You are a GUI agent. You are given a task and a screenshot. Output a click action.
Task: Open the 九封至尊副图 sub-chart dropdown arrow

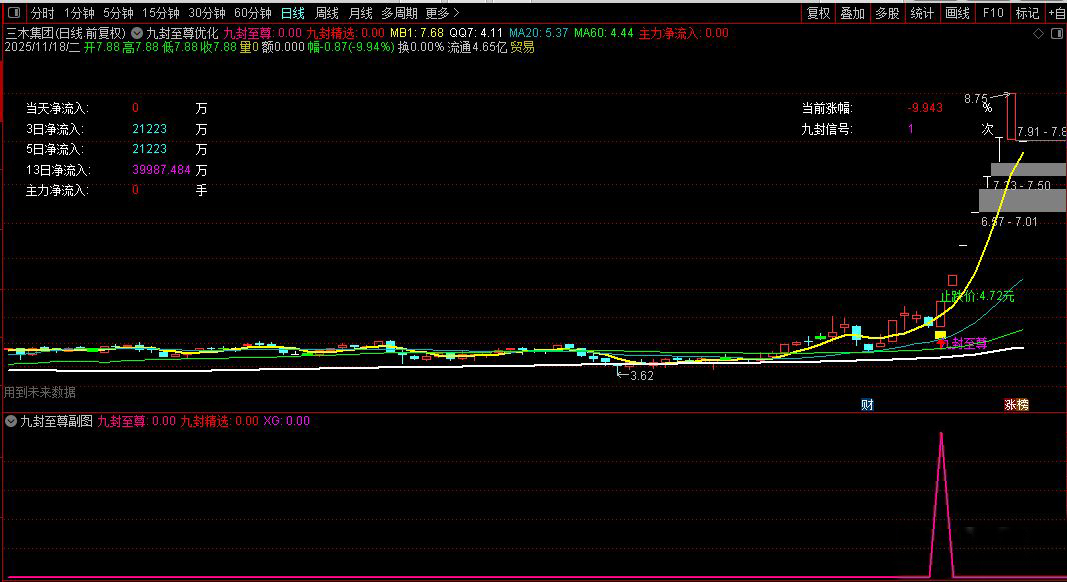point(11,421)
